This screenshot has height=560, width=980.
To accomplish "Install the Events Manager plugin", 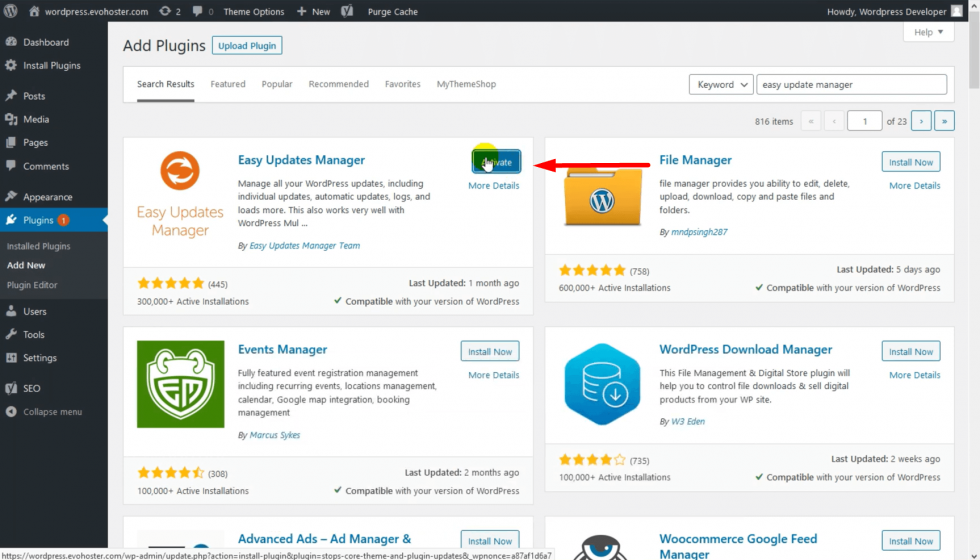I will click(490, 351).
